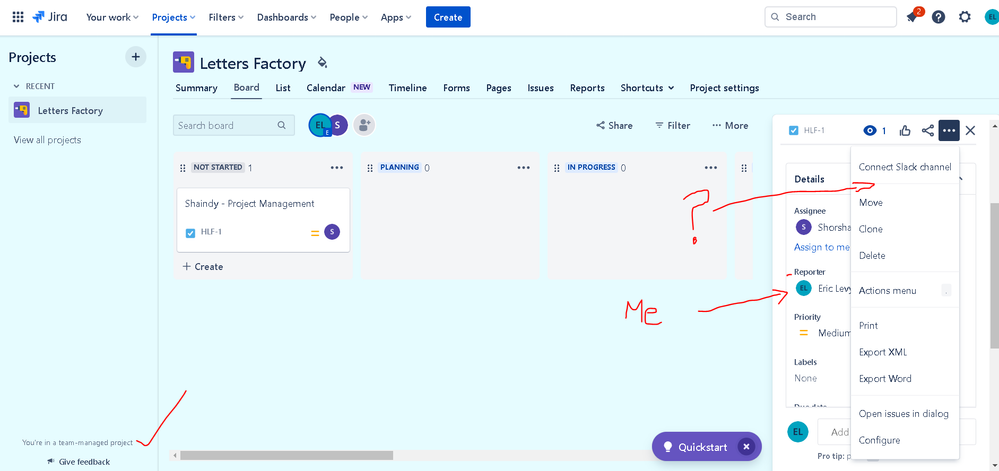Open the help question mark icon
The image size is (999, 471).
tap(938, 17)
